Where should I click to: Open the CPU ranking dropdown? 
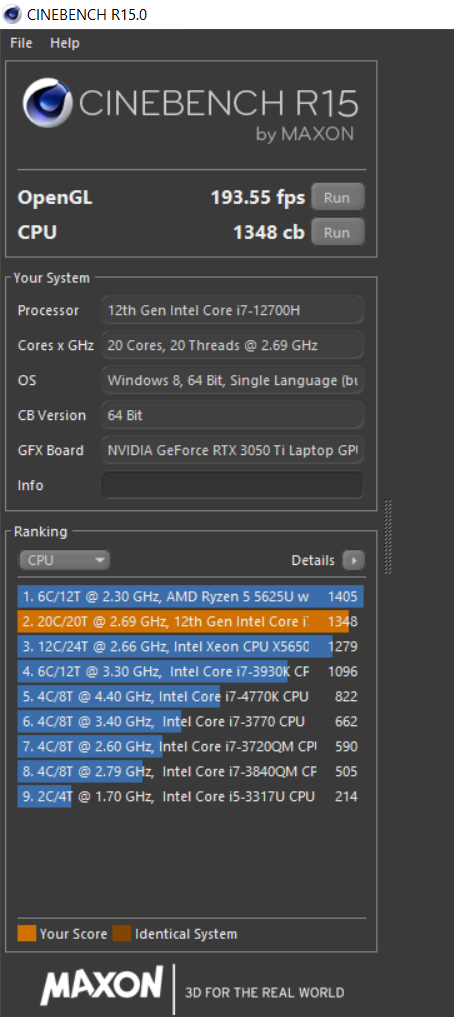(x=64, y=560)
